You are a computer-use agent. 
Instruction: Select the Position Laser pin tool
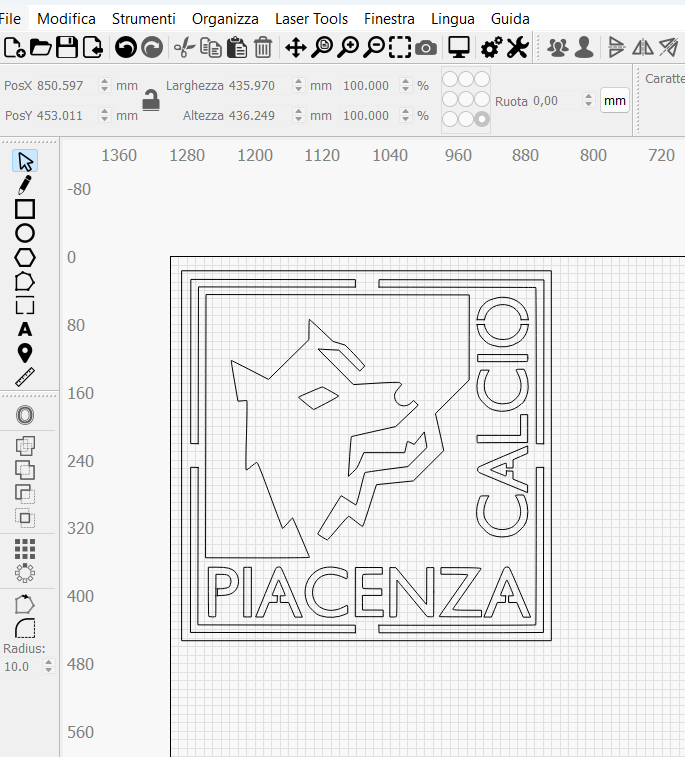pyautogui.click(x=25, y=353)
